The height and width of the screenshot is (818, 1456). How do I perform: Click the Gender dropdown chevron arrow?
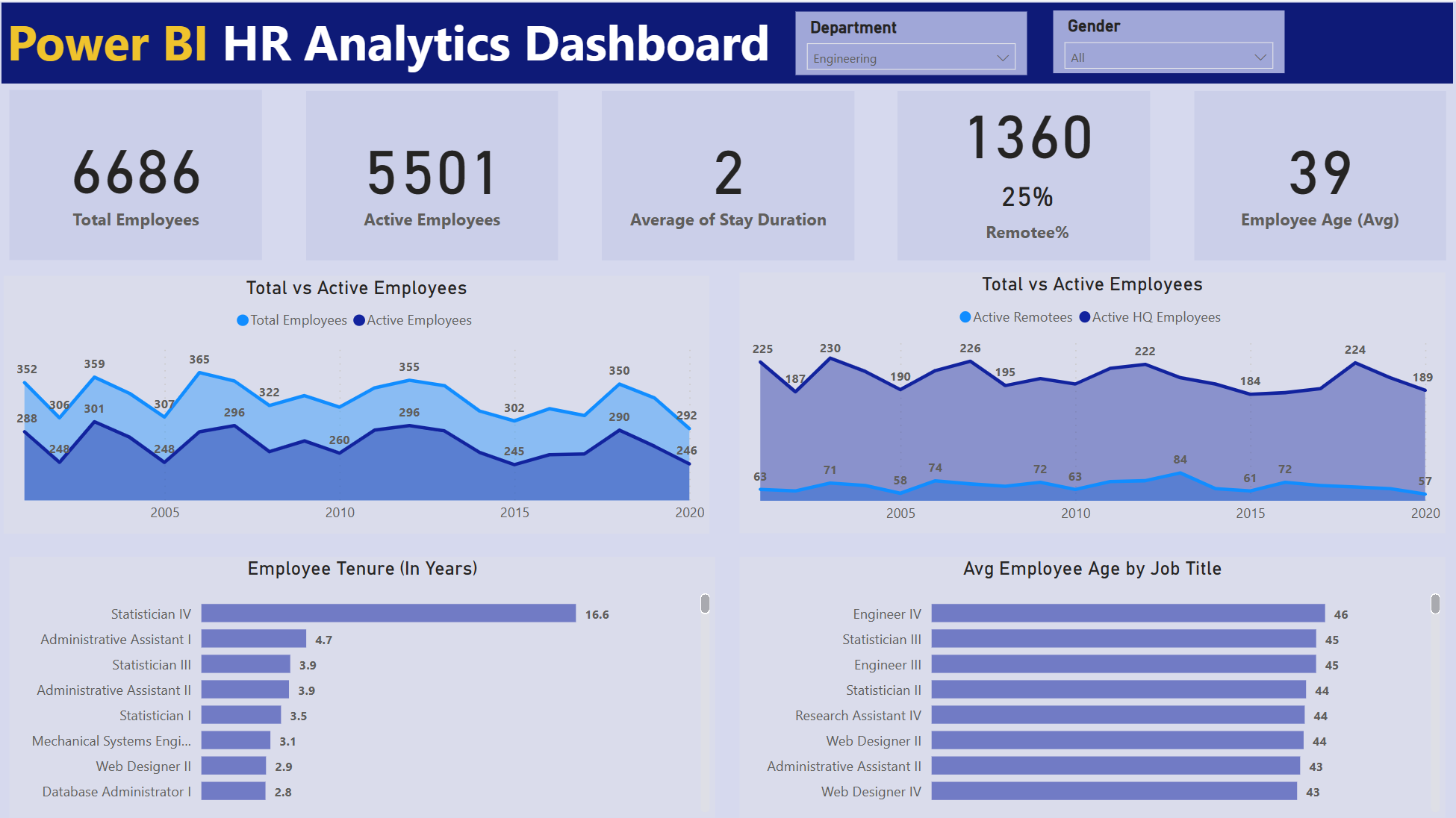(1260, 57)
